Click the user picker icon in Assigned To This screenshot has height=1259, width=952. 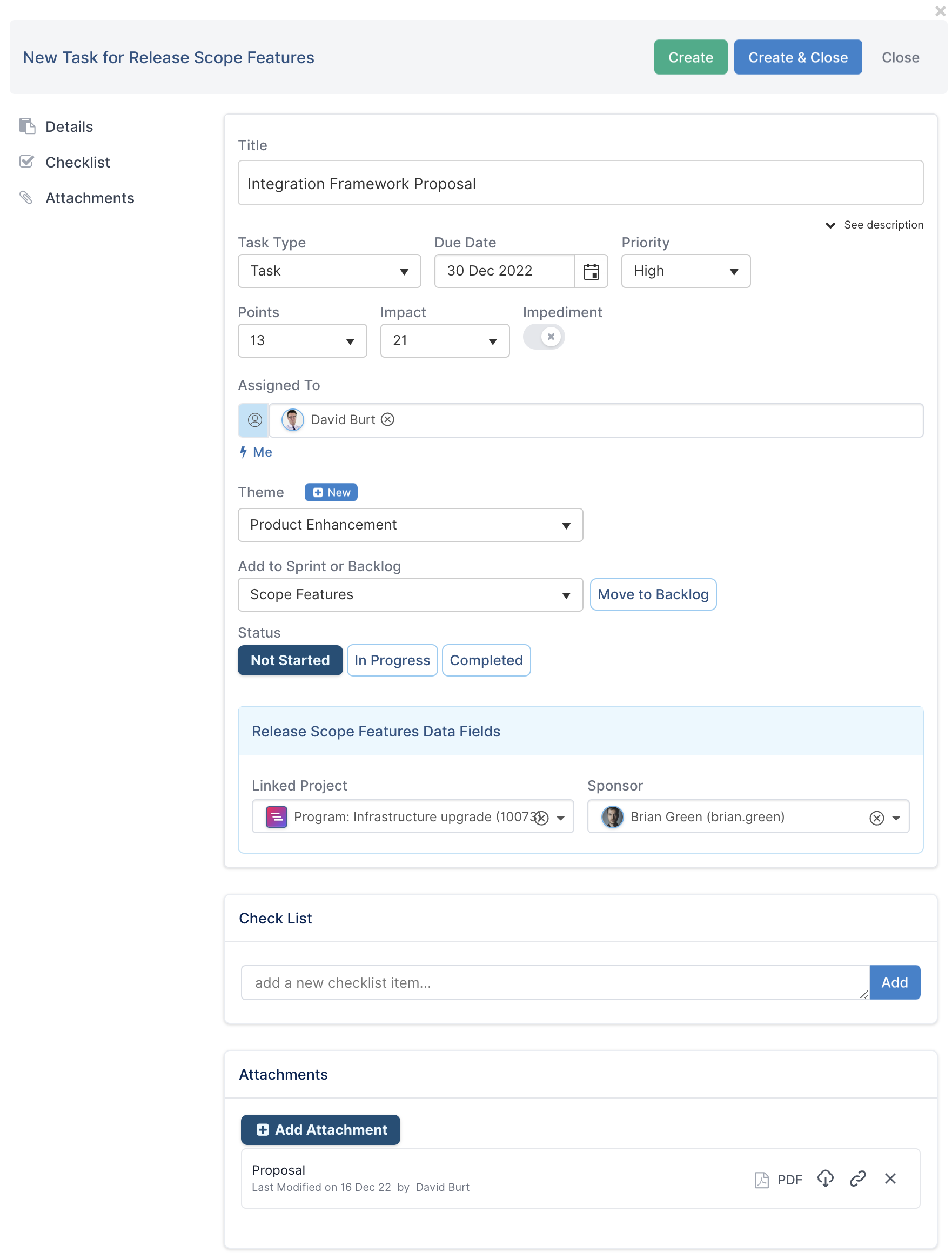254,420
